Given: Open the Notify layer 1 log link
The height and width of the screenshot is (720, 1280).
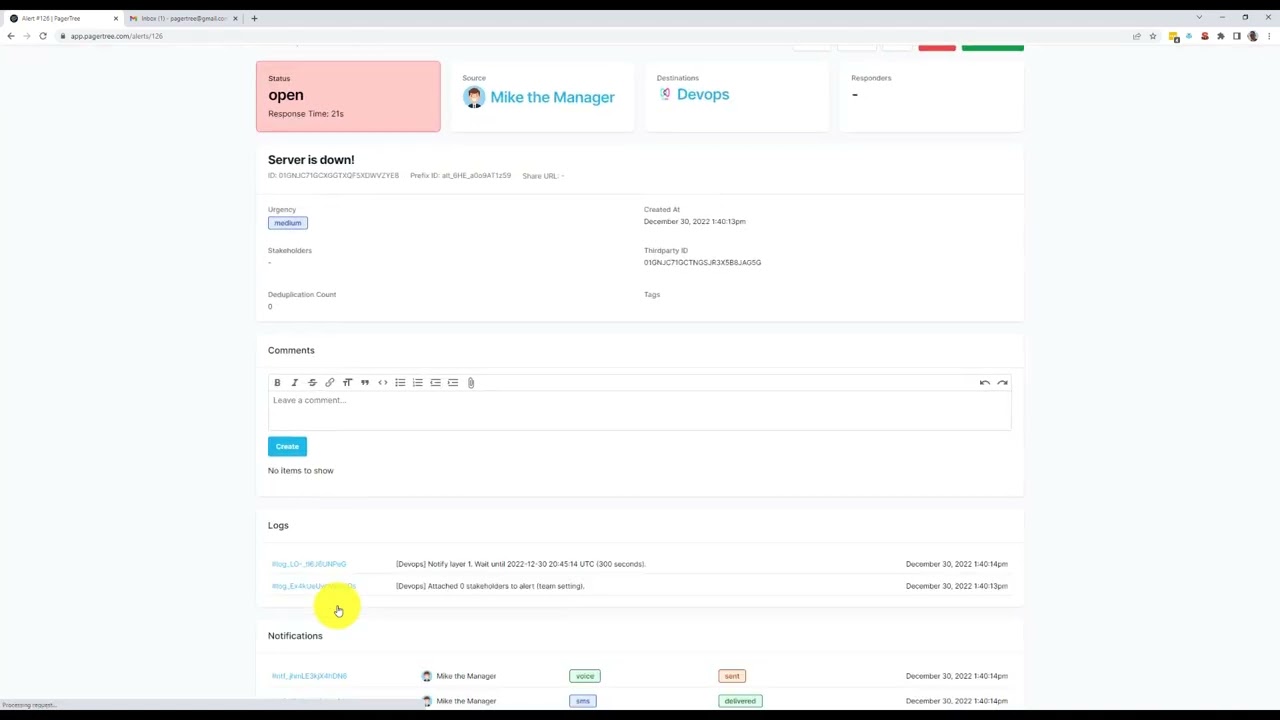Looking at the screenshot, I should 309,564.
